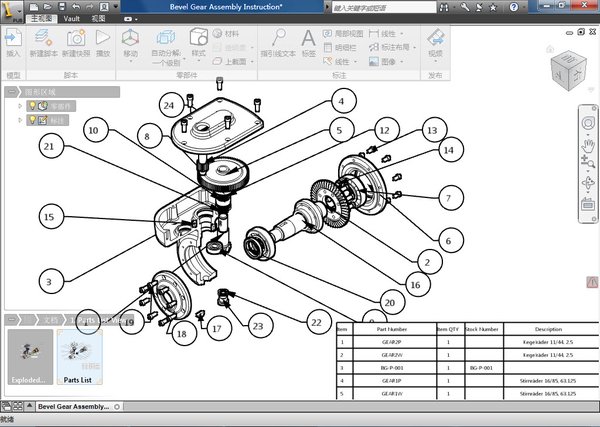Toggle visibility bulb for first tree item
Viewport: 600px width, 427px height.
point(31,106)
